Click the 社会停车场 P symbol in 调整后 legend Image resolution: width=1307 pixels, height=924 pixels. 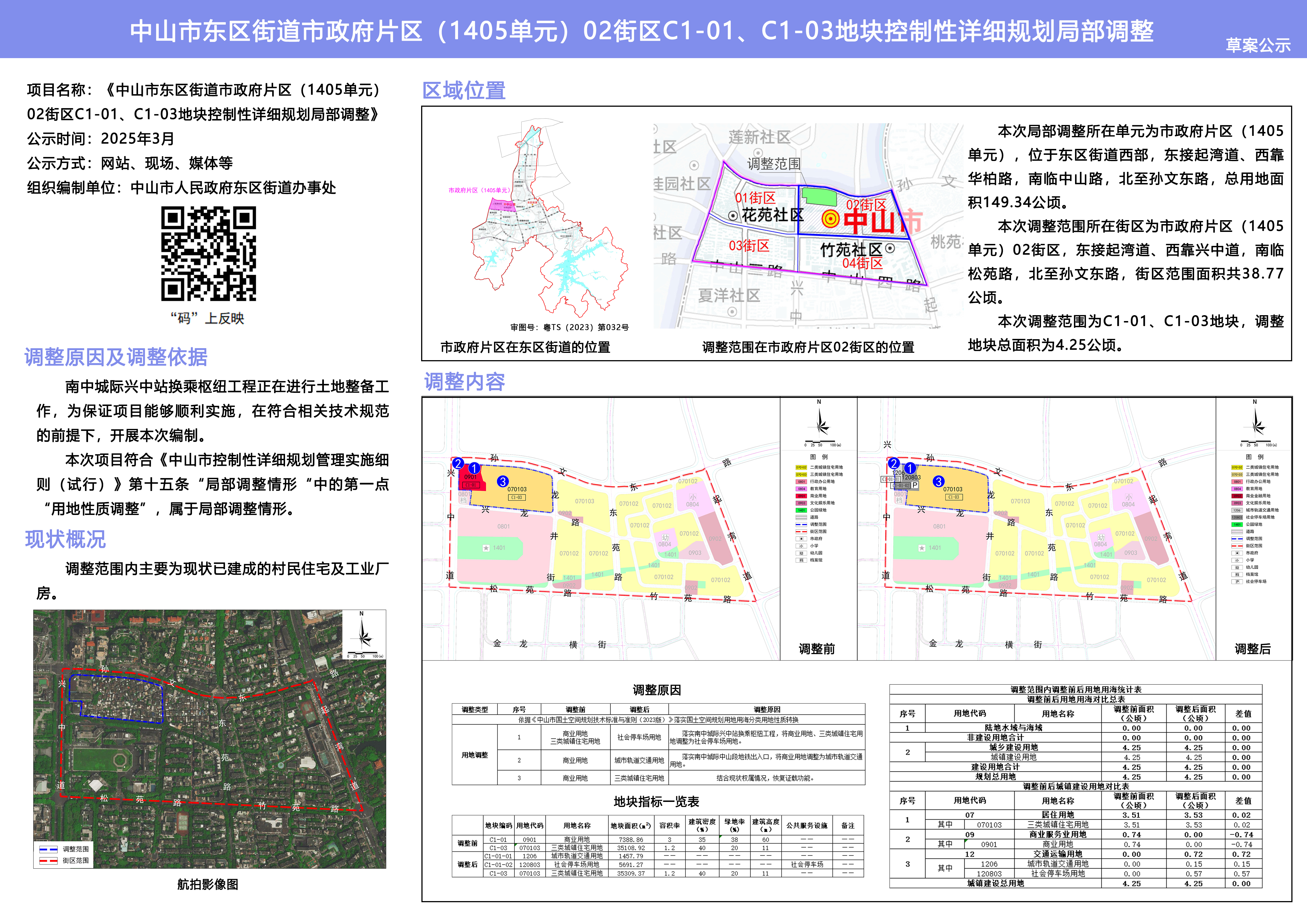pyautogui.click(x=1237, y=581)
